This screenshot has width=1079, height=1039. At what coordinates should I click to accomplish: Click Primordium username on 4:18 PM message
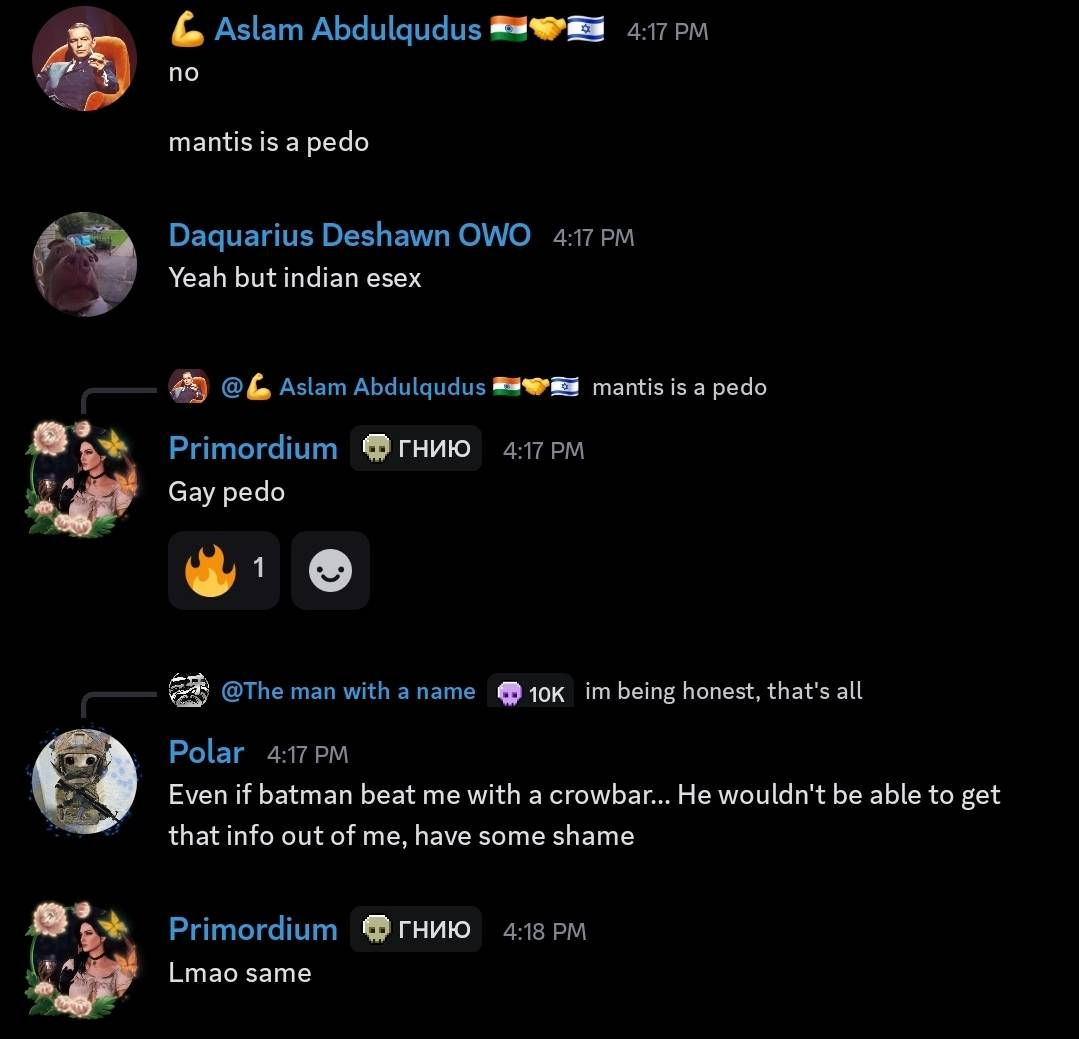(x=253, y=930)
